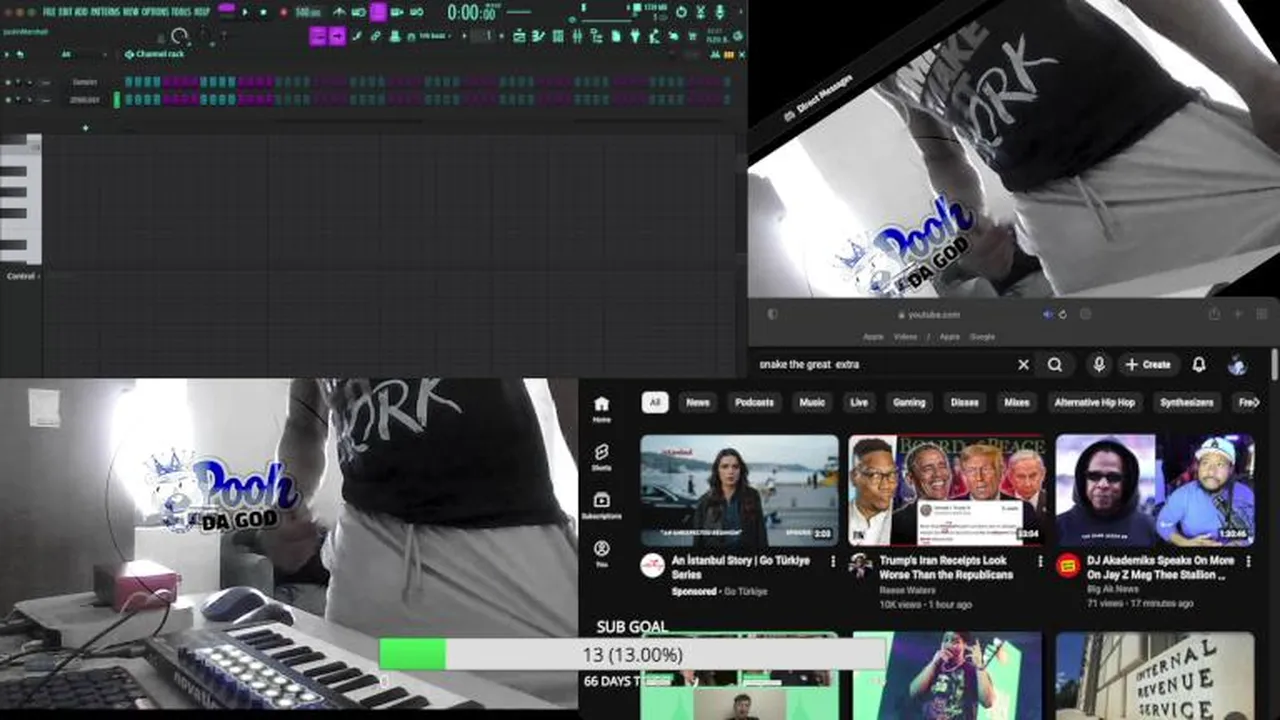Click the link chain icon in FL Studio toolbar
The image size is (1280, 720).
pos(375,36)
